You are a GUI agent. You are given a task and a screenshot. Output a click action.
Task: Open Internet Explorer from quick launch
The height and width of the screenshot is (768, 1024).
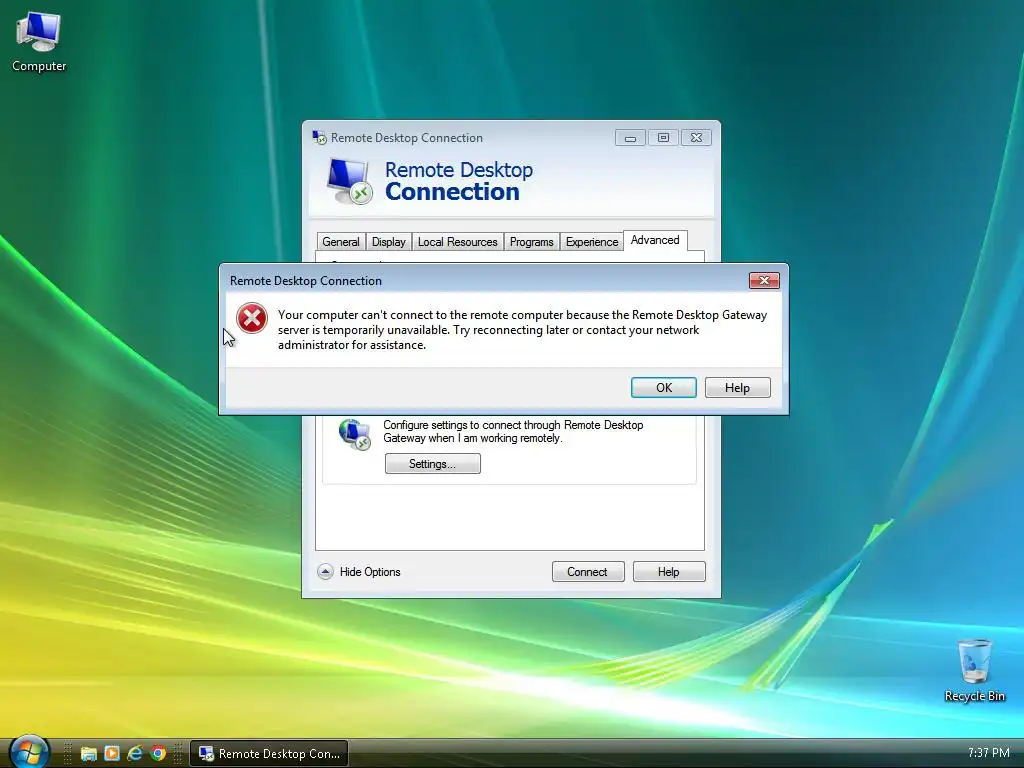[x=135, y=754]
